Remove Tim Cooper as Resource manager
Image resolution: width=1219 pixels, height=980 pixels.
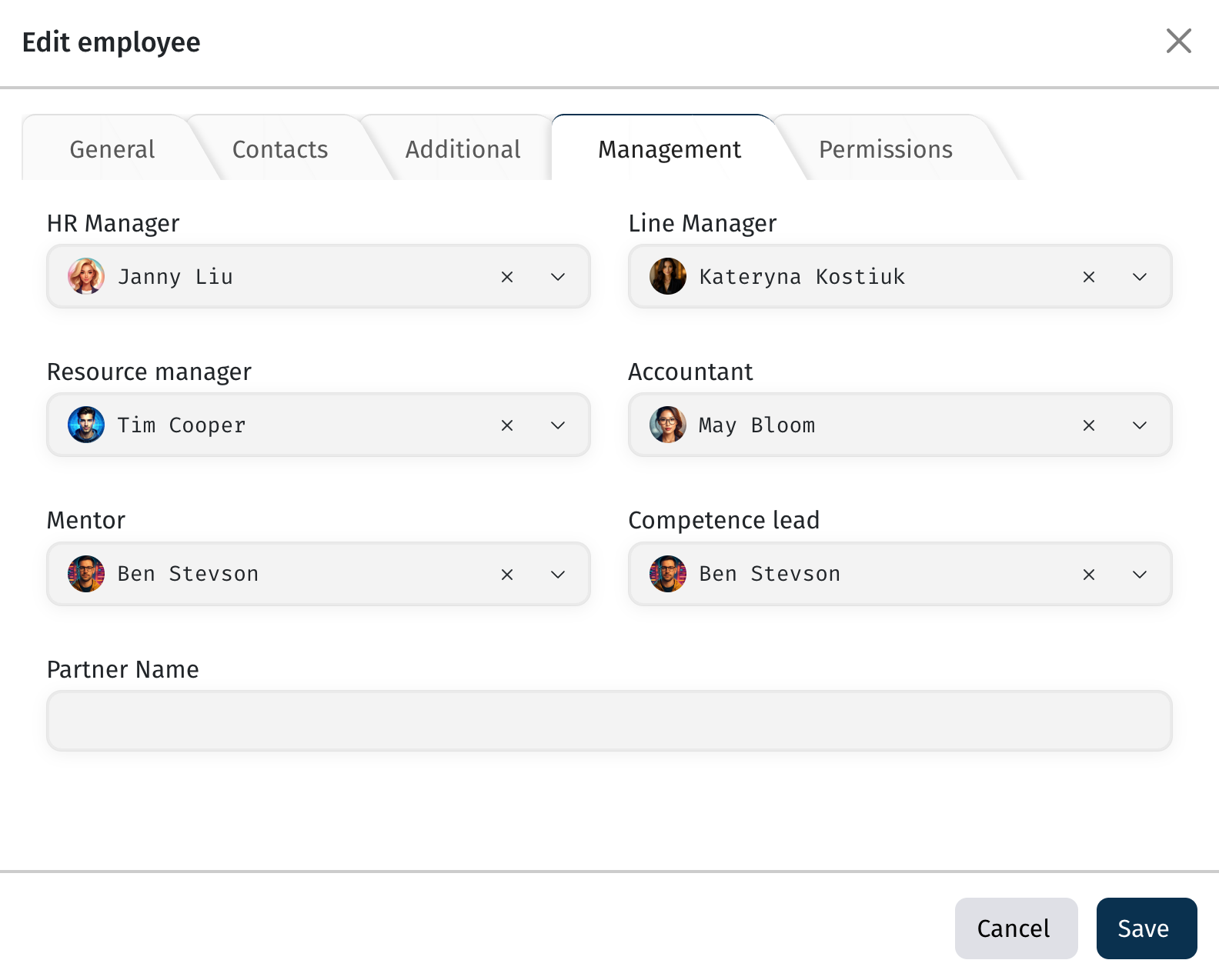[x=507, y=425]
